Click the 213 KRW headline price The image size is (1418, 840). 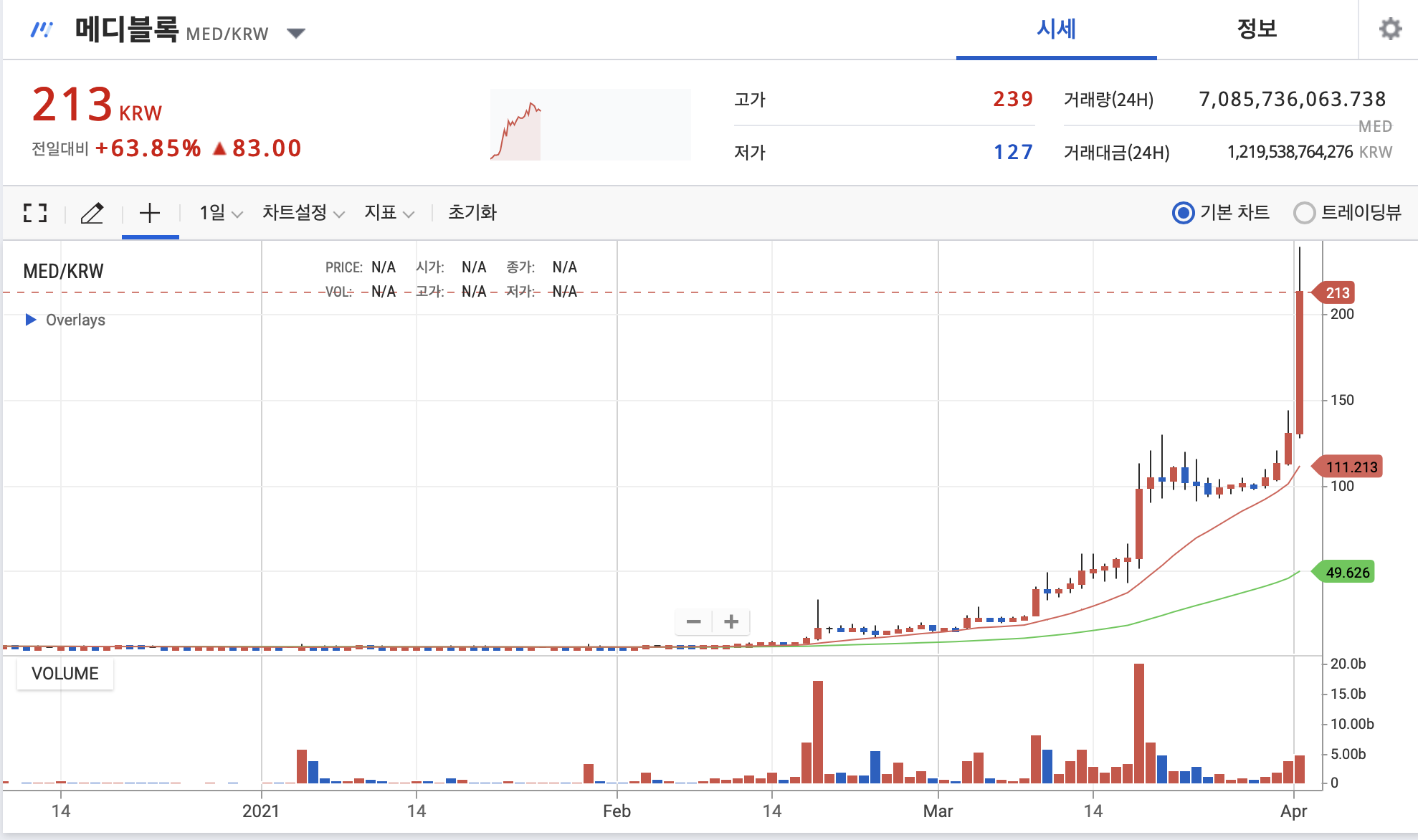point(97,105)
